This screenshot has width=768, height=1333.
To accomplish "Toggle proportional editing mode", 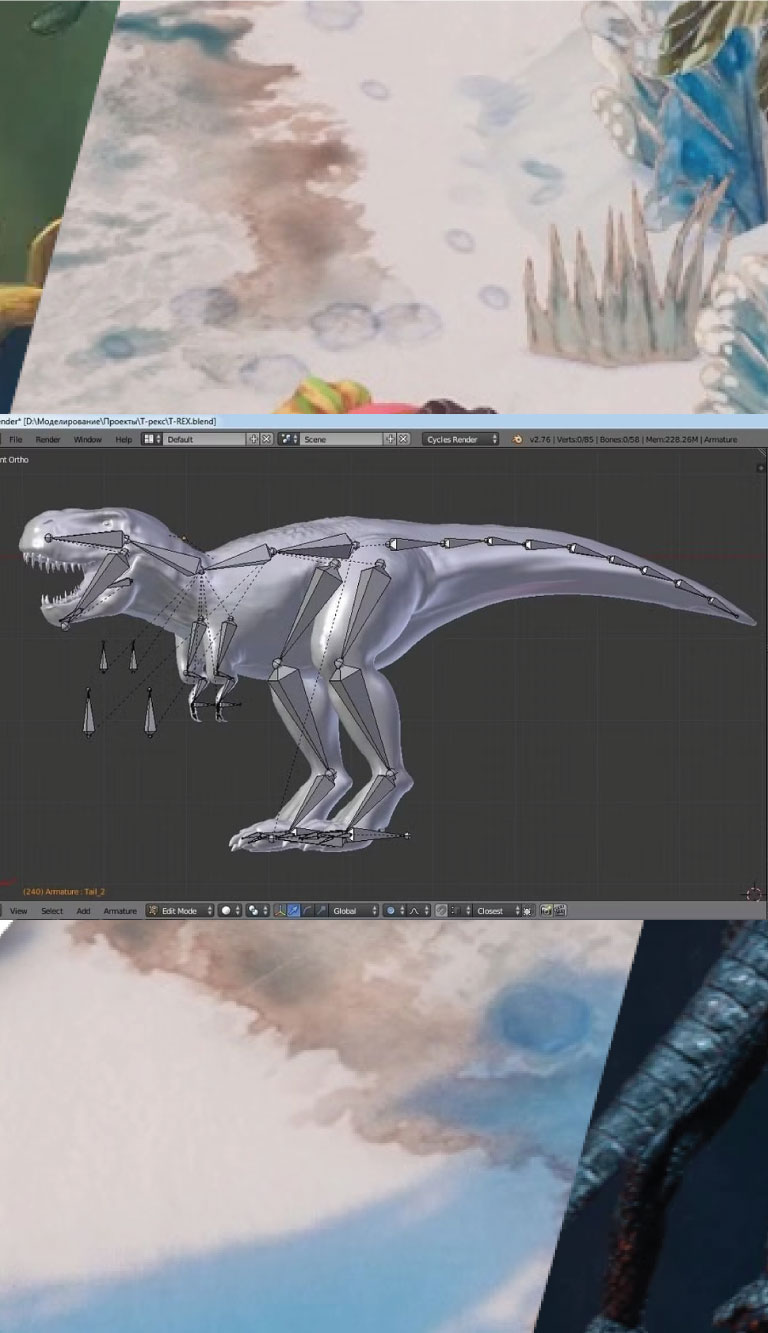I will point(393,911).
